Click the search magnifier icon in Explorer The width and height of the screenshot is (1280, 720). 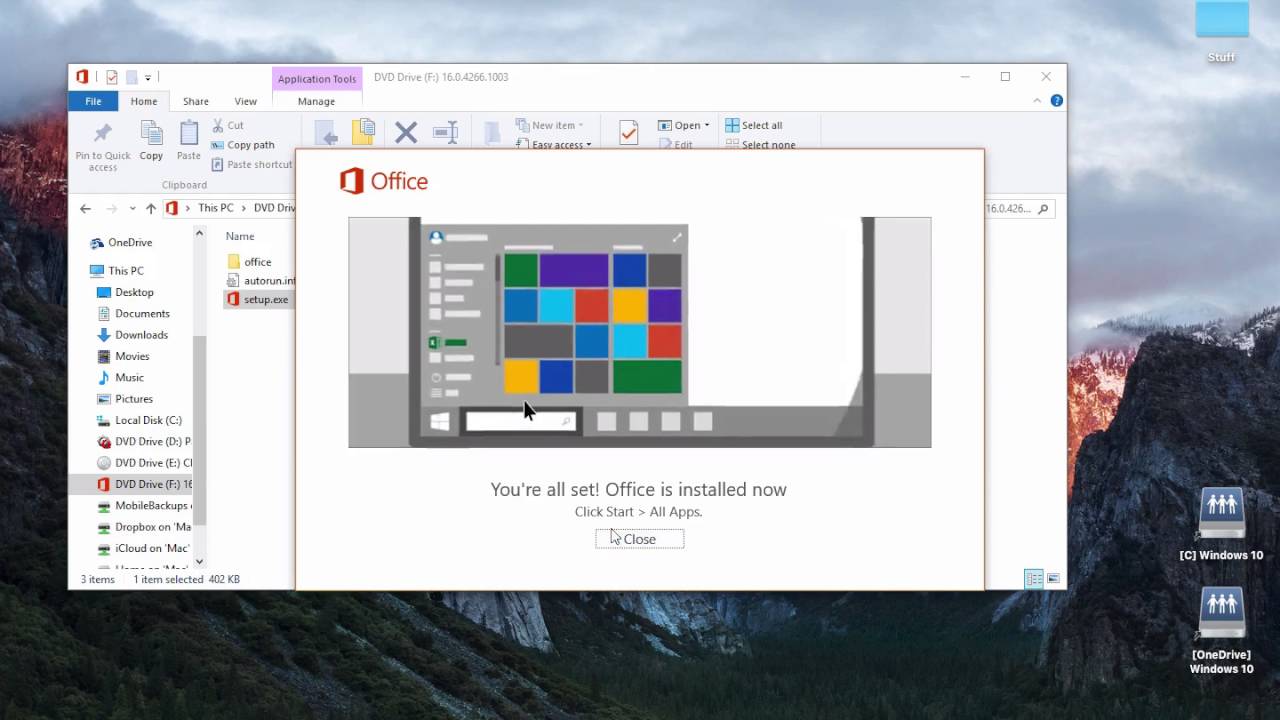pos(1043,208)
